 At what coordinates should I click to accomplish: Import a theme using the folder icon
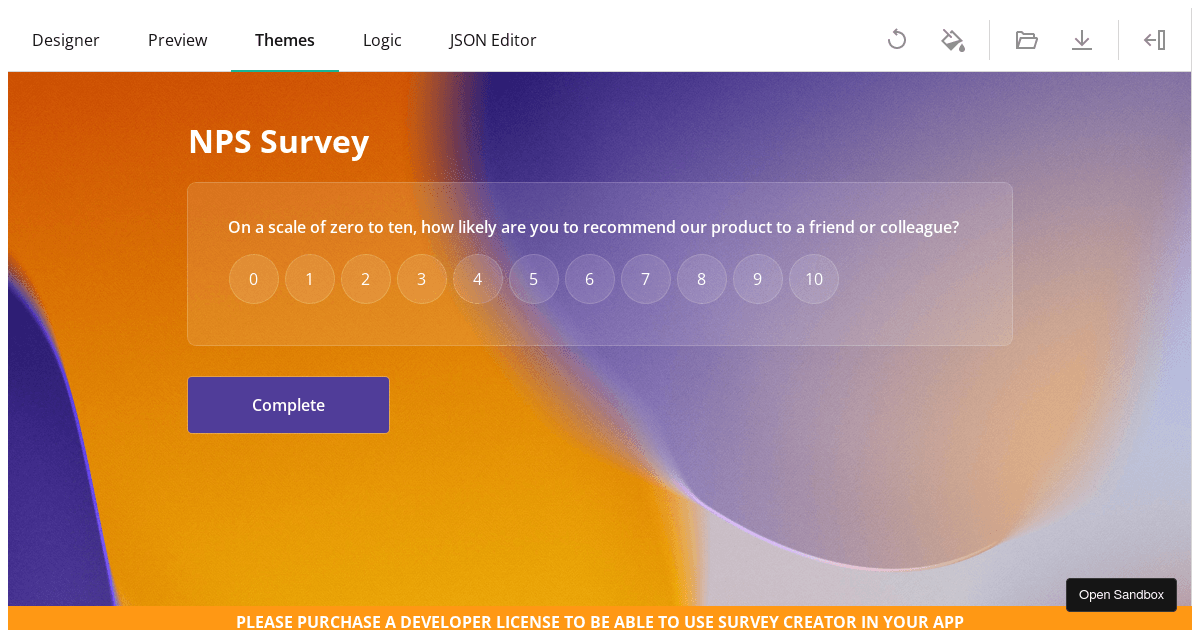tap(1026, 40)
